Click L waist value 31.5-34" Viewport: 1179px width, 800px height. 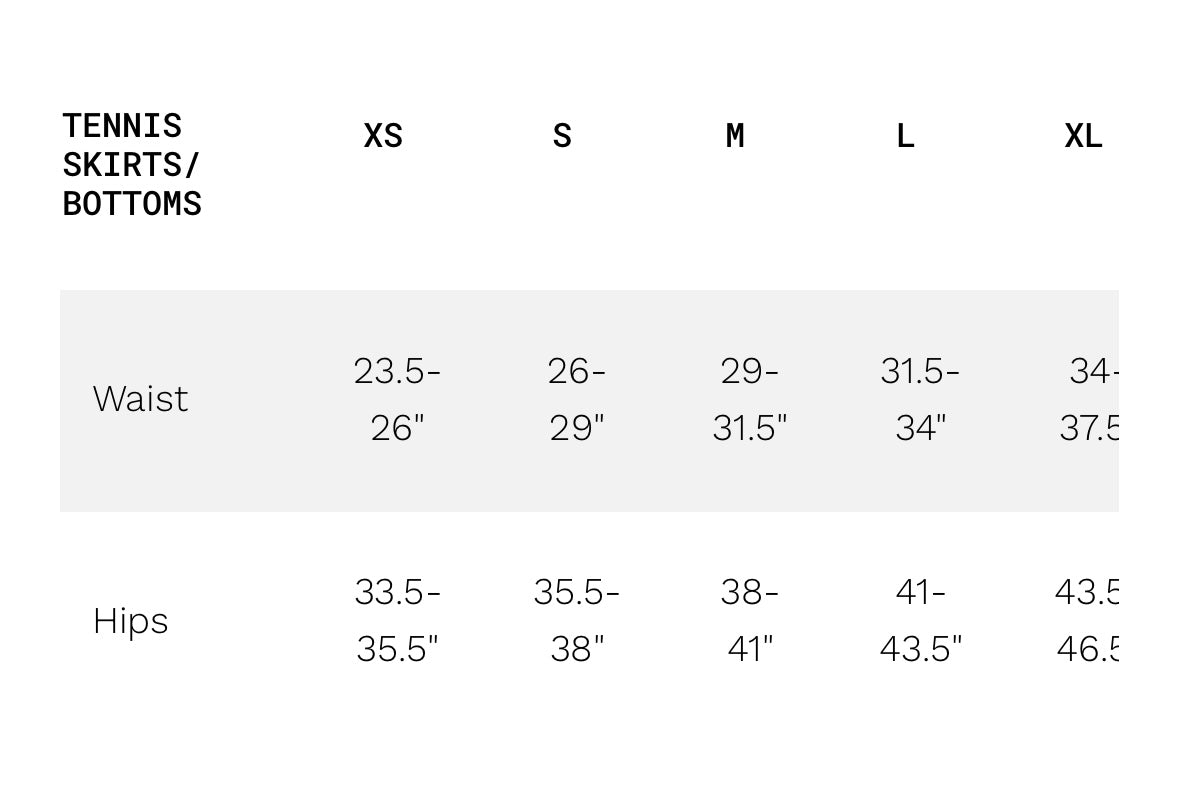(x=920, y=399)
